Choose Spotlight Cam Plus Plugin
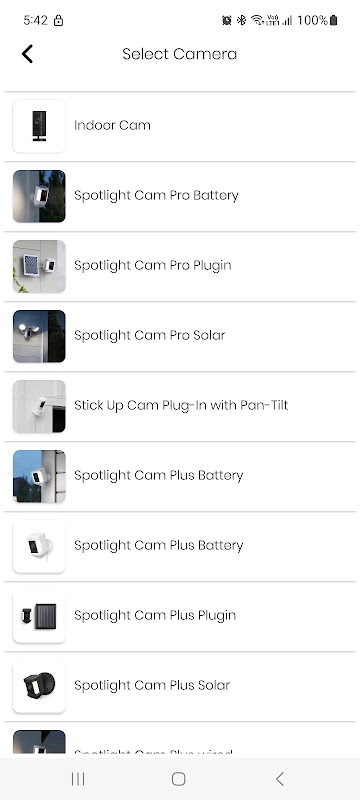The image size is (360, 800). [155, 615]
